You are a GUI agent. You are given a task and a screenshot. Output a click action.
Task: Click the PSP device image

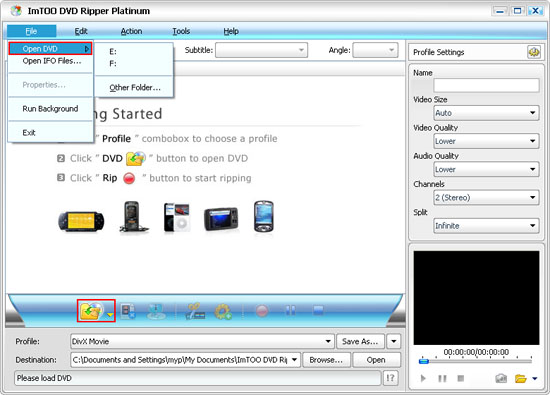click(x=81, y=221)
